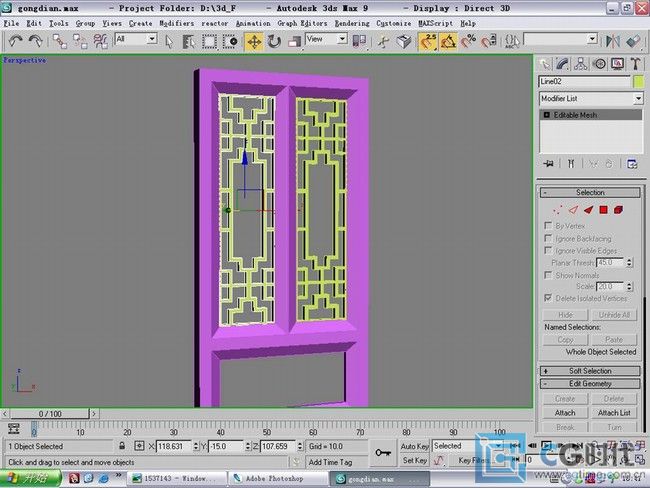
Task: Activate the Select and Move tool
Action: [x=254, y=41]
